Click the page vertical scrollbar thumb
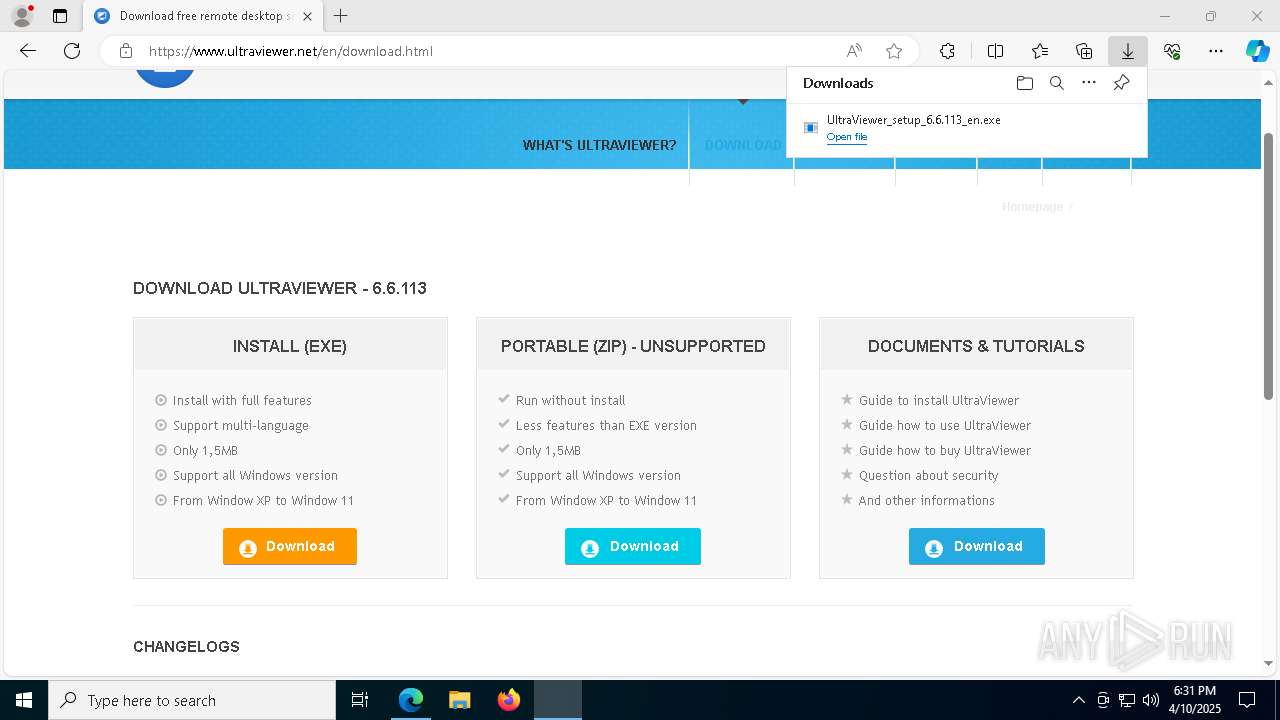 1269,265
